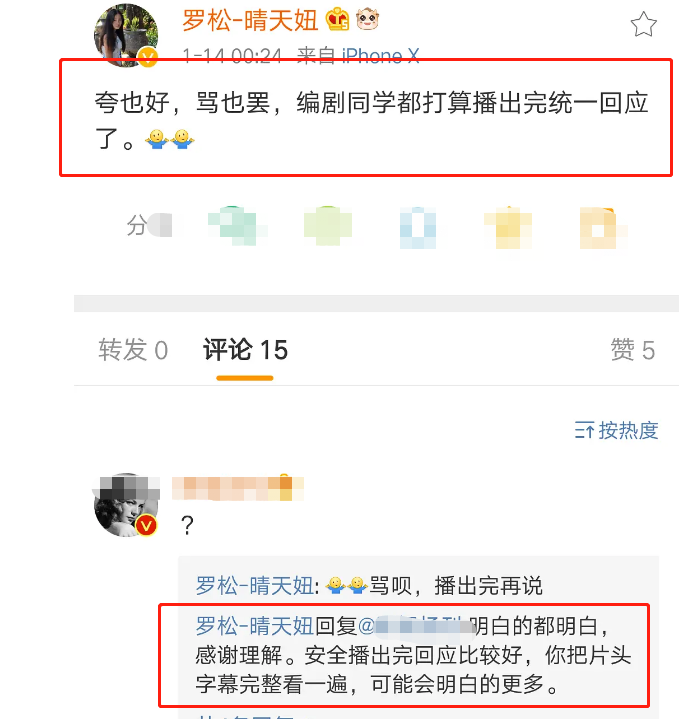The width and height of the screenshot is (692, 719).
Task: Open the iPhone X source link
Action: [381, 56]
